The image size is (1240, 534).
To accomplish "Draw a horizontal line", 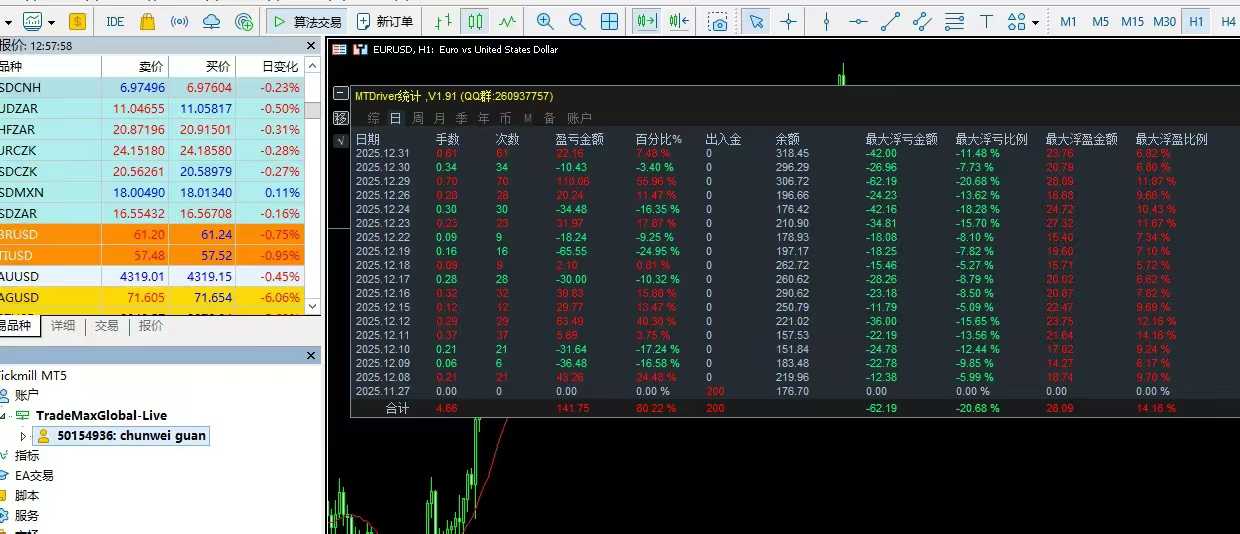I will tap(858, 21).
